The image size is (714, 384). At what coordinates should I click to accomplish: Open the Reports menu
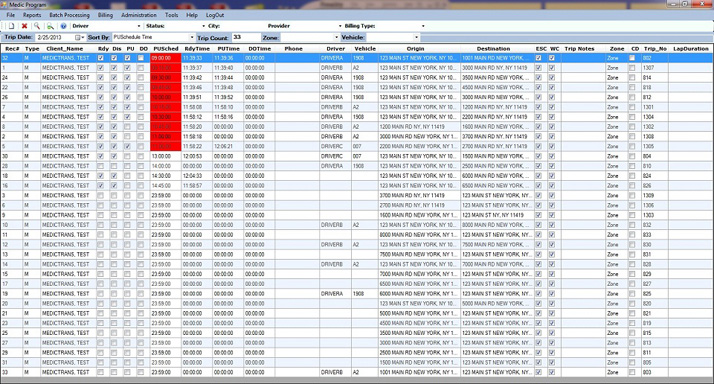[x=32, y=15]
